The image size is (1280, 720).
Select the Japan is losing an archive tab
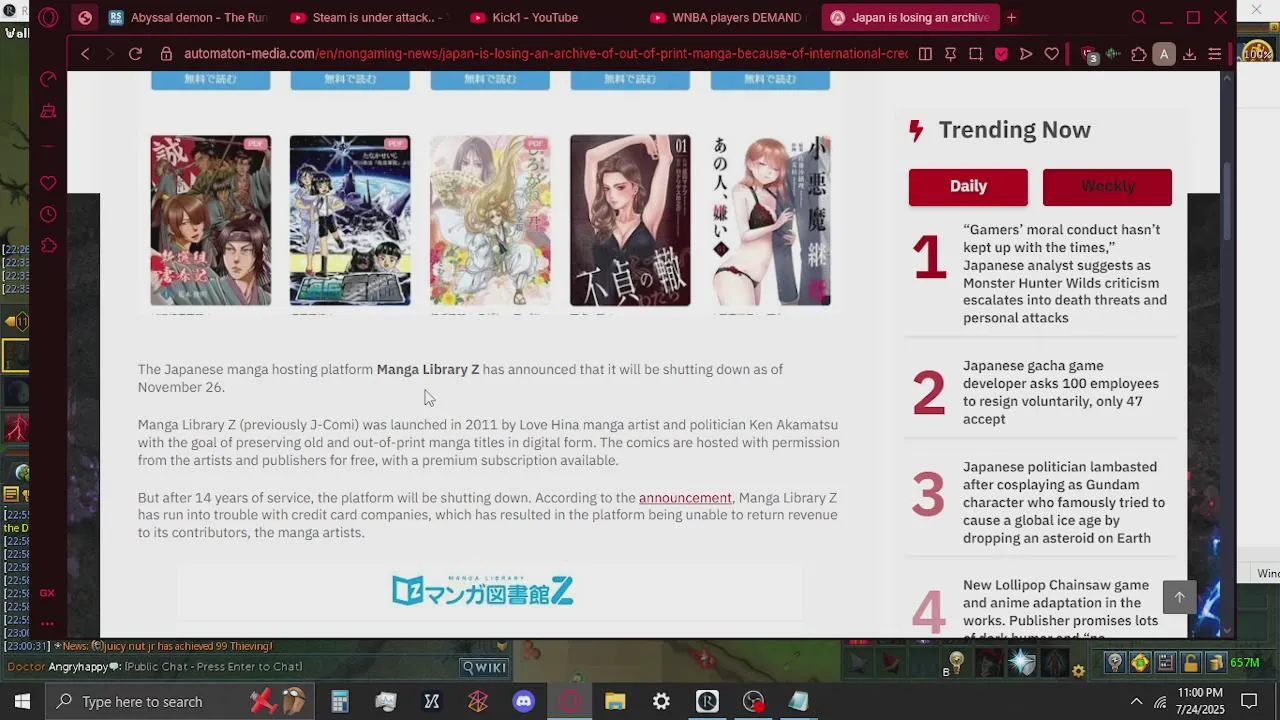[x=908, y=18]
